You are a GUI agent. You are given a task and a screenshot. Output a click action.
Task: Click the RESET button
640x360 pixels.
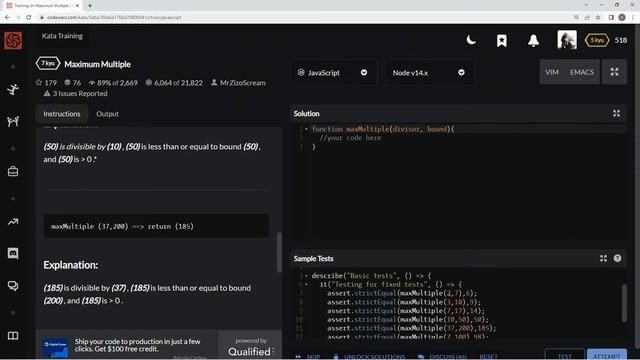[489, 356]
